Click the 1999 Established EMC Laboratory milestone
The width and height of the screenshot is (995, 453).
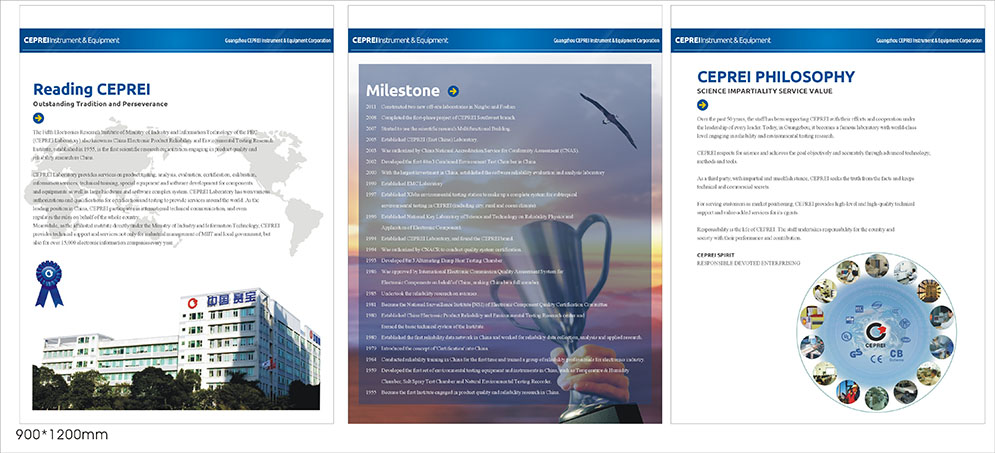click(x=405, y=183)
